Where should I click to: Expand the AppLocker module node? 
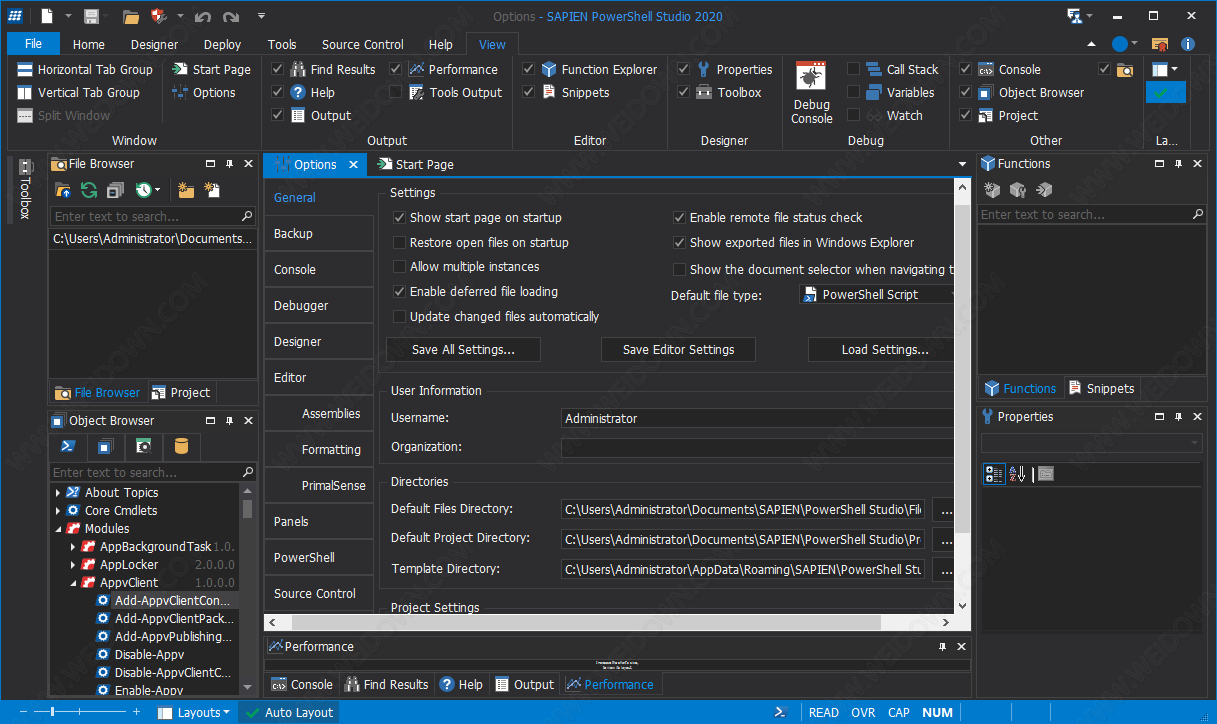(73, 565)
